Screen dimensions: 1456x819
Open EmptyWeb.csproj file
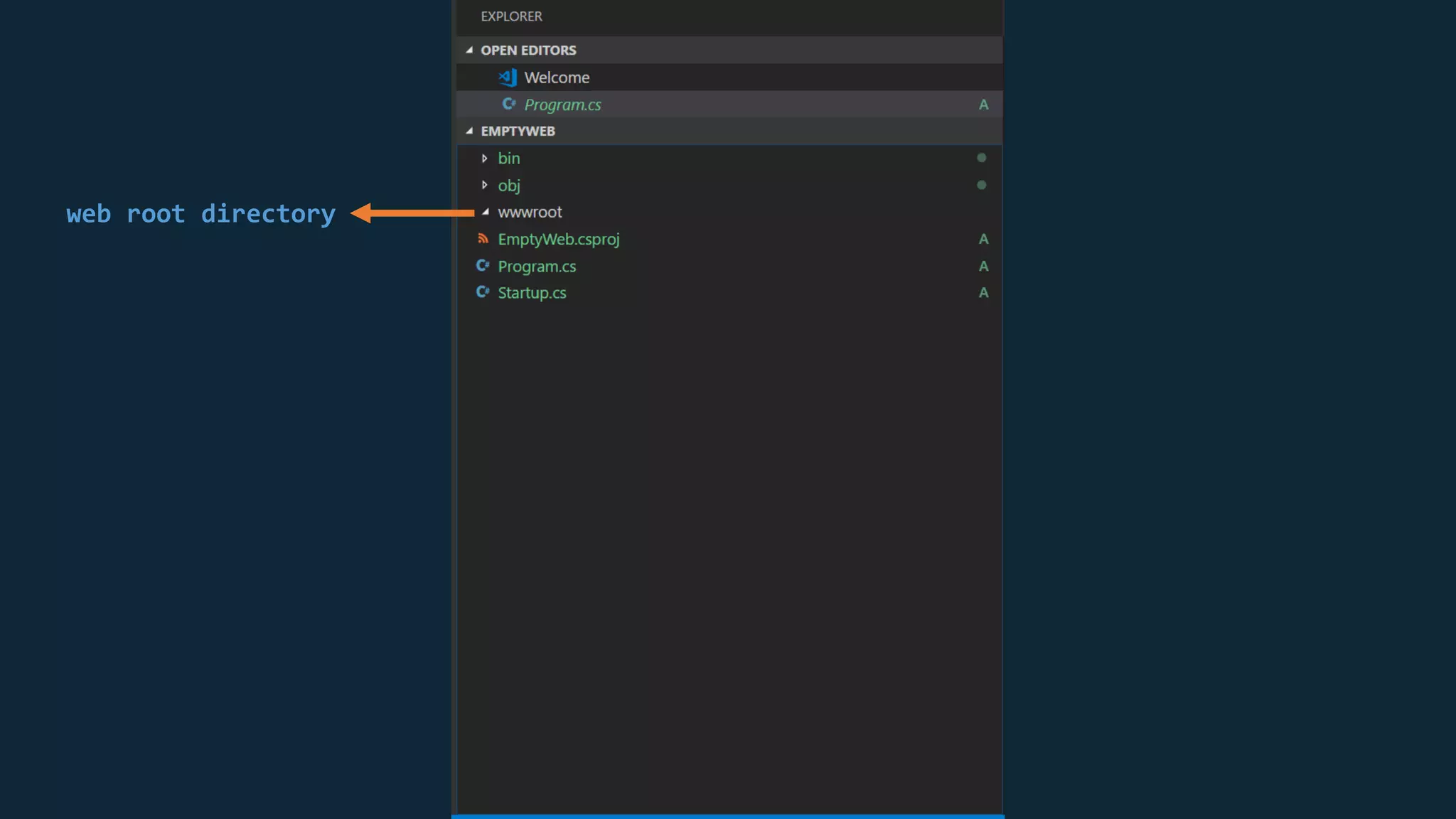559,240
